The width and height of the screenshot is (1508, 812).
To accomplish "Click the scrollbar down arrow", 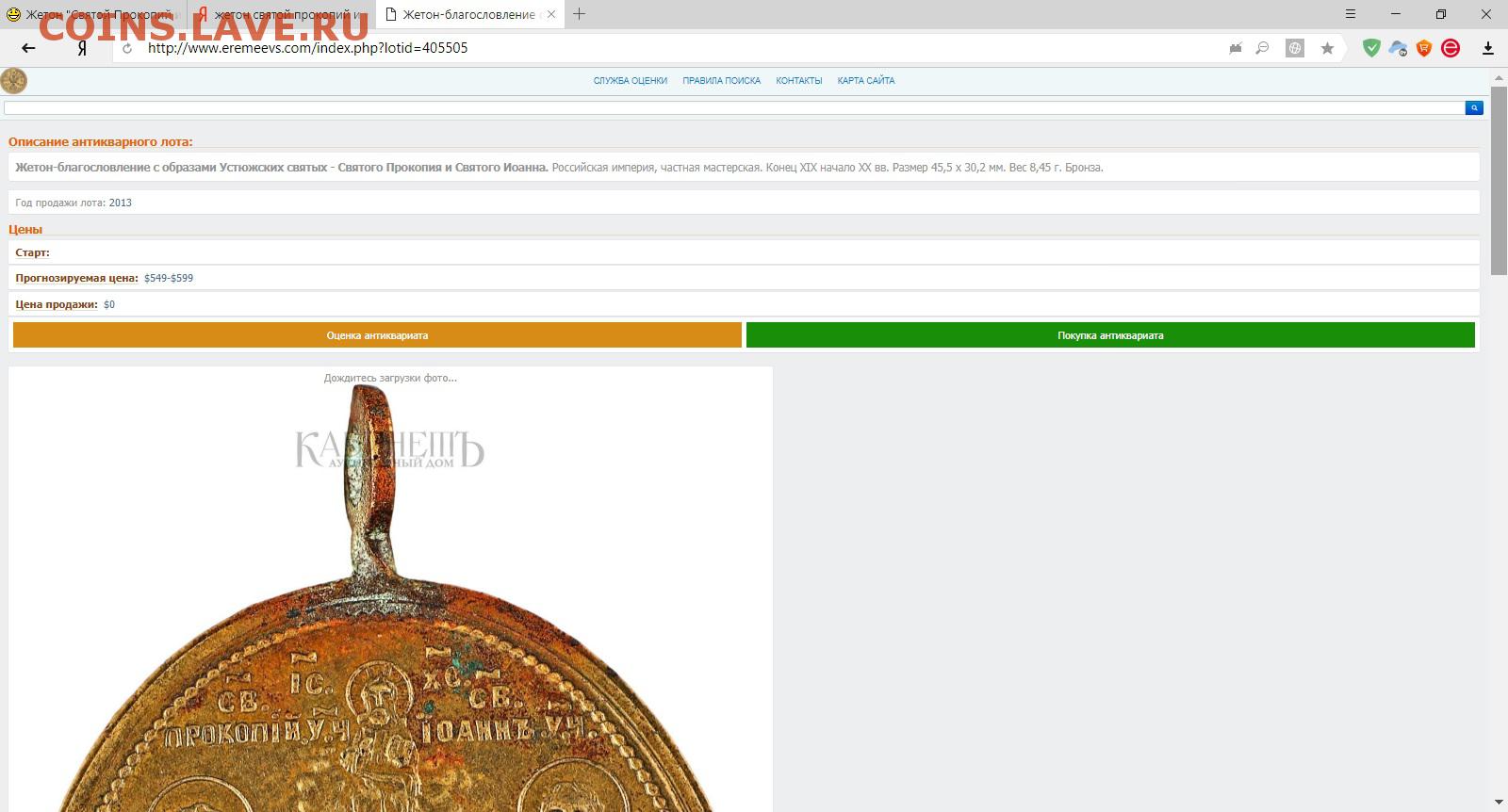I will coord(1499,803).
